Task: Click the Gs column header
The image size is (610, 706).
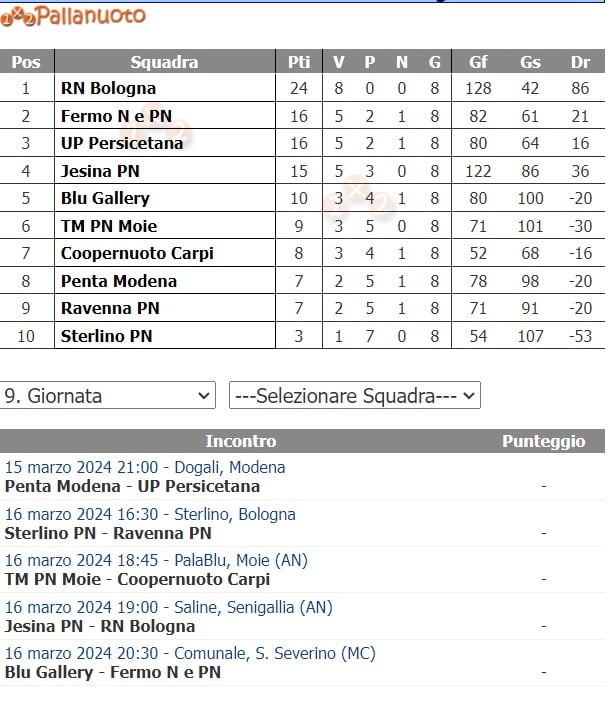Action: pos(530,62)
